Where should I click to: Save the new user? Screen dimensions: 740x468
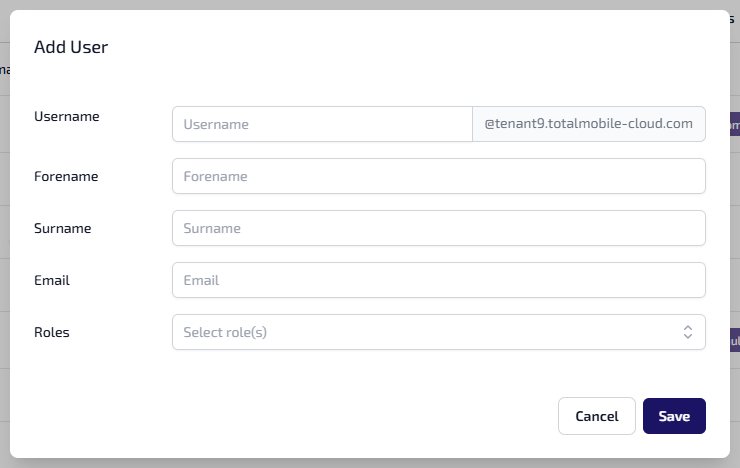click(x=674, y=416)
